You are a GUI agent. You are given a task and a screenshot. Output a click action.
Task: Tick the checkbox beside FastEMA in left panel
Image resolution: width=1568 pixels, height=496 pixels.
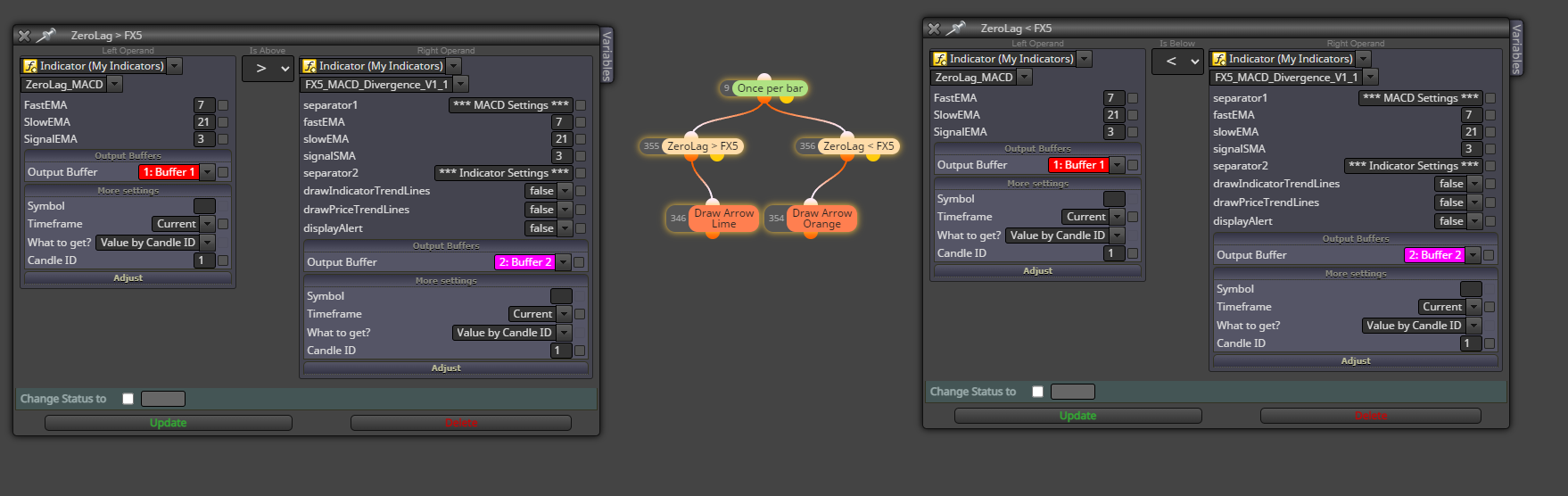223,105
